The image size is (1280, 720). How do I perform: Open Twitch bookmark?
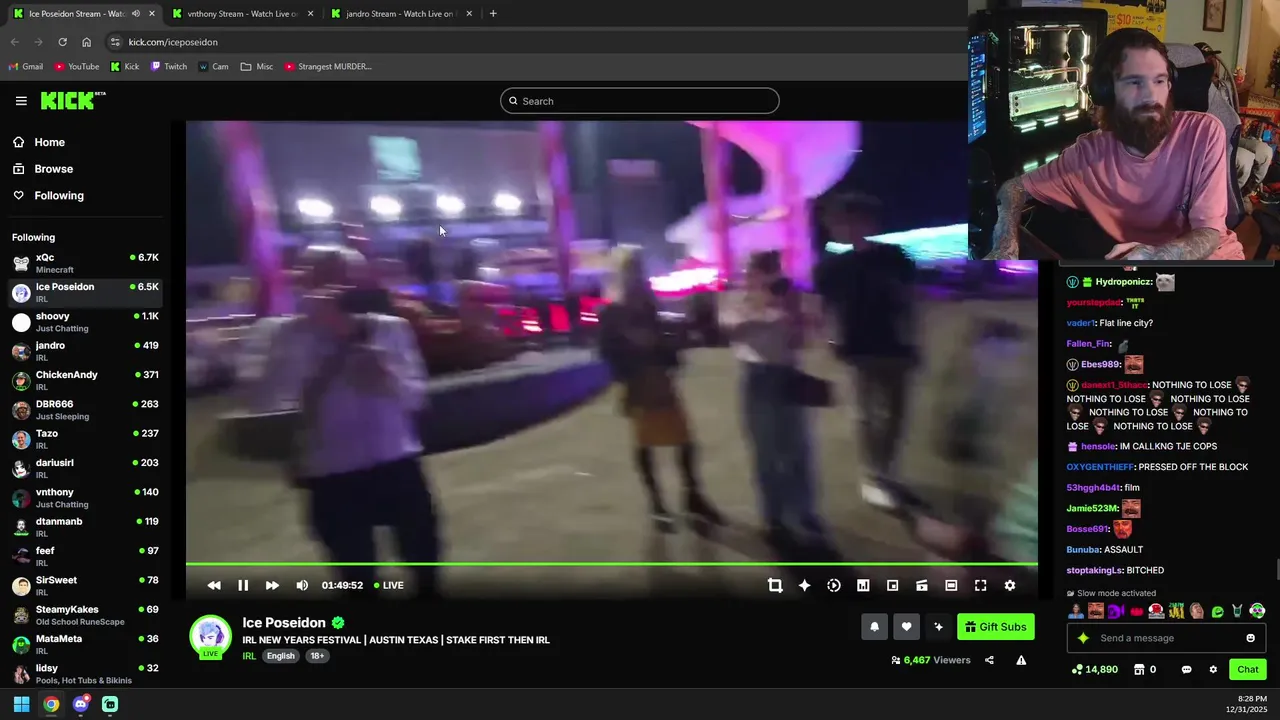pyautogui.click(x=169, y=67)
